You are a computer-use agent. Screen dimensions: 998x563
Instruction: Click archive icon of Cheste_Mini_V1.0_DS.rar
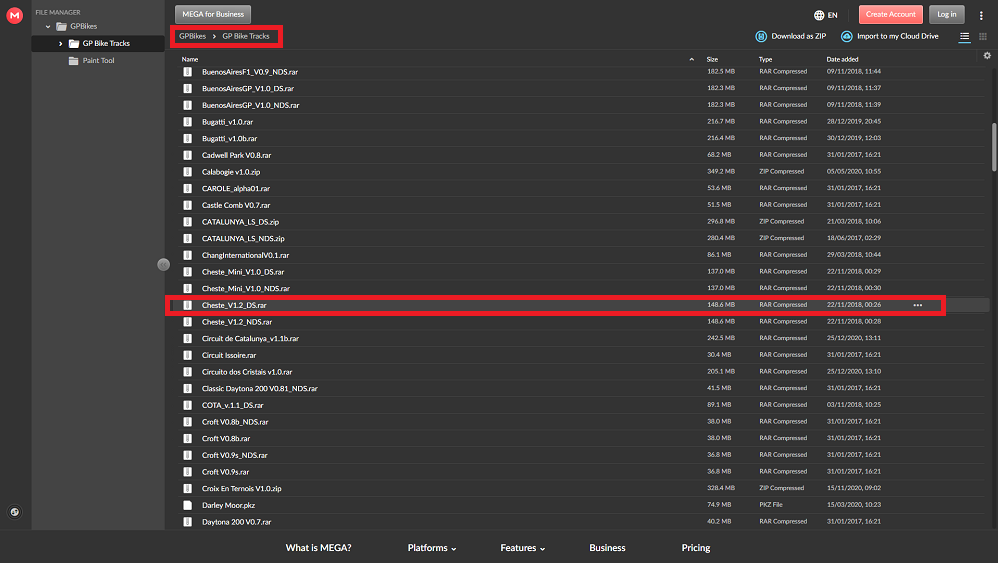(x=187, y=272)
